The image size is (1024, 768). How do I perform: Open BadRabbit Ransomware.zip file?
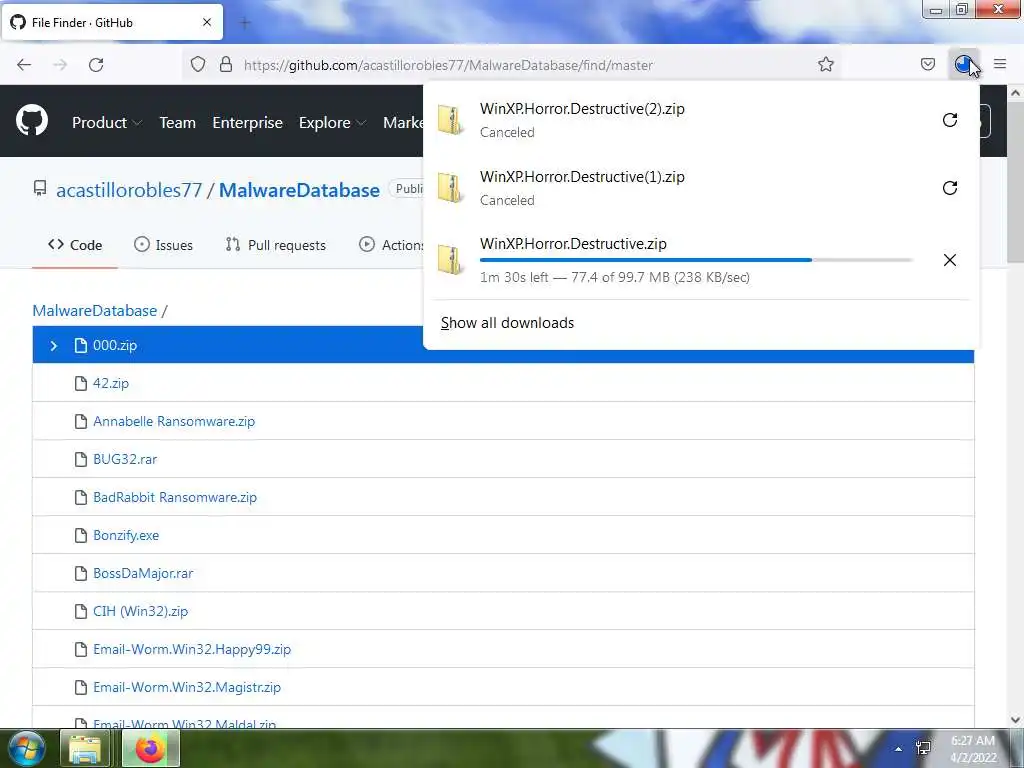click(175, 497)
